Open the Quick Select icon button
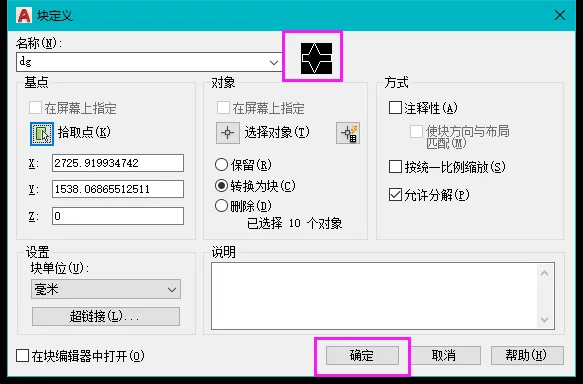The height and width of the screenshot is (384, 583). tap(348, 133)
